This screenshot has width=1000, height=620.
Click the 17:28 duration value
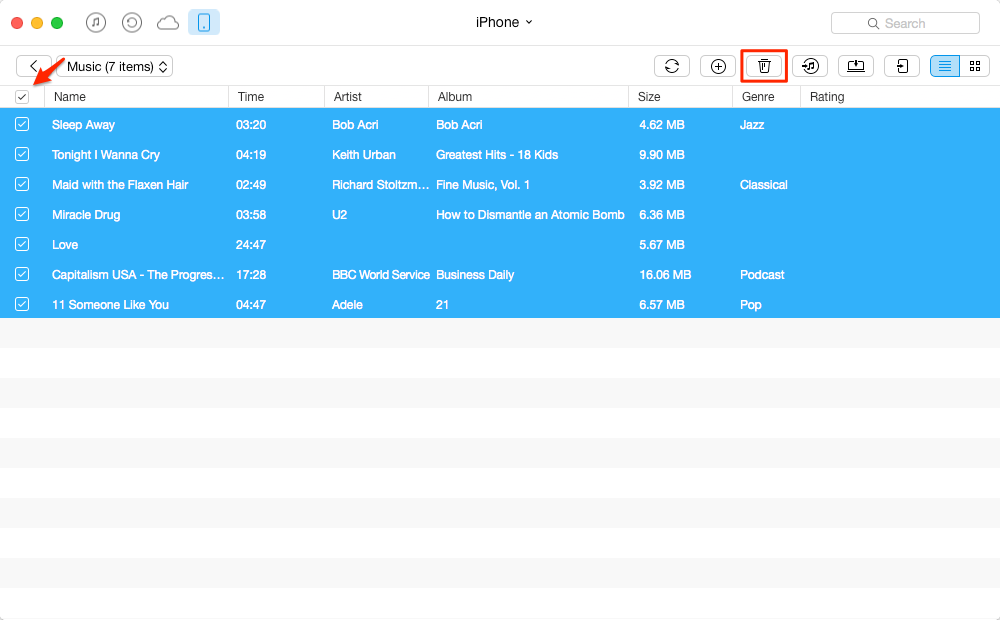tap(251, 275)
